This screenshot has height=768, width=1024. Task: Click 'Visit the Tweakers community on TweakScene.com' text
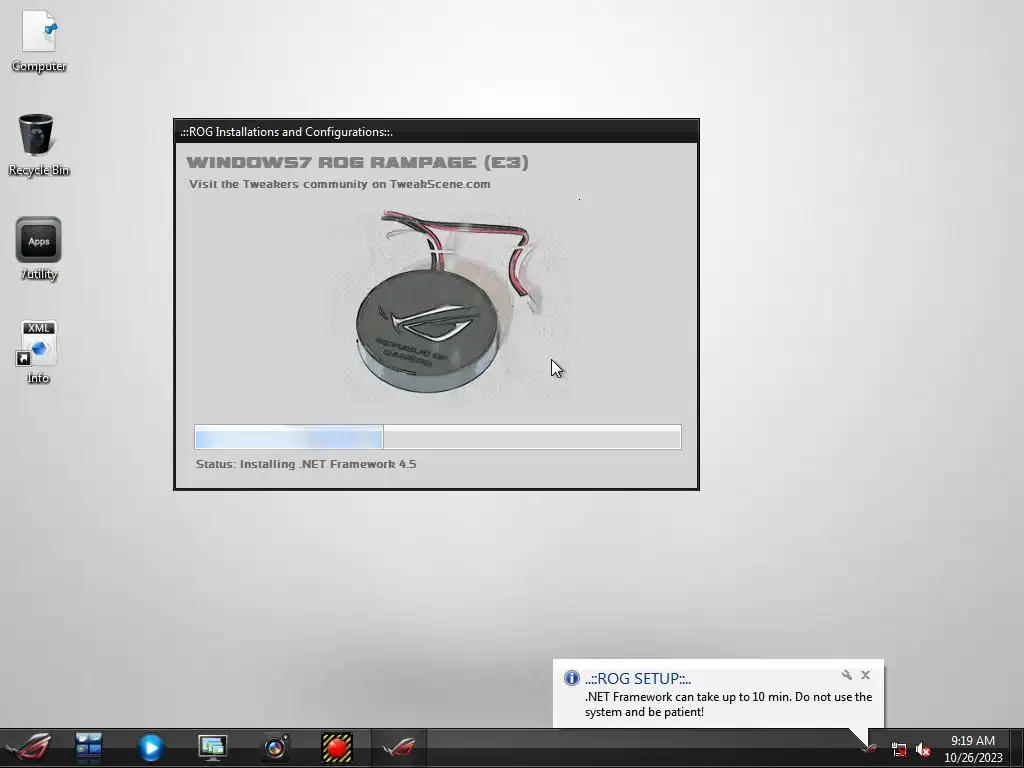click(x=340, y=184)
